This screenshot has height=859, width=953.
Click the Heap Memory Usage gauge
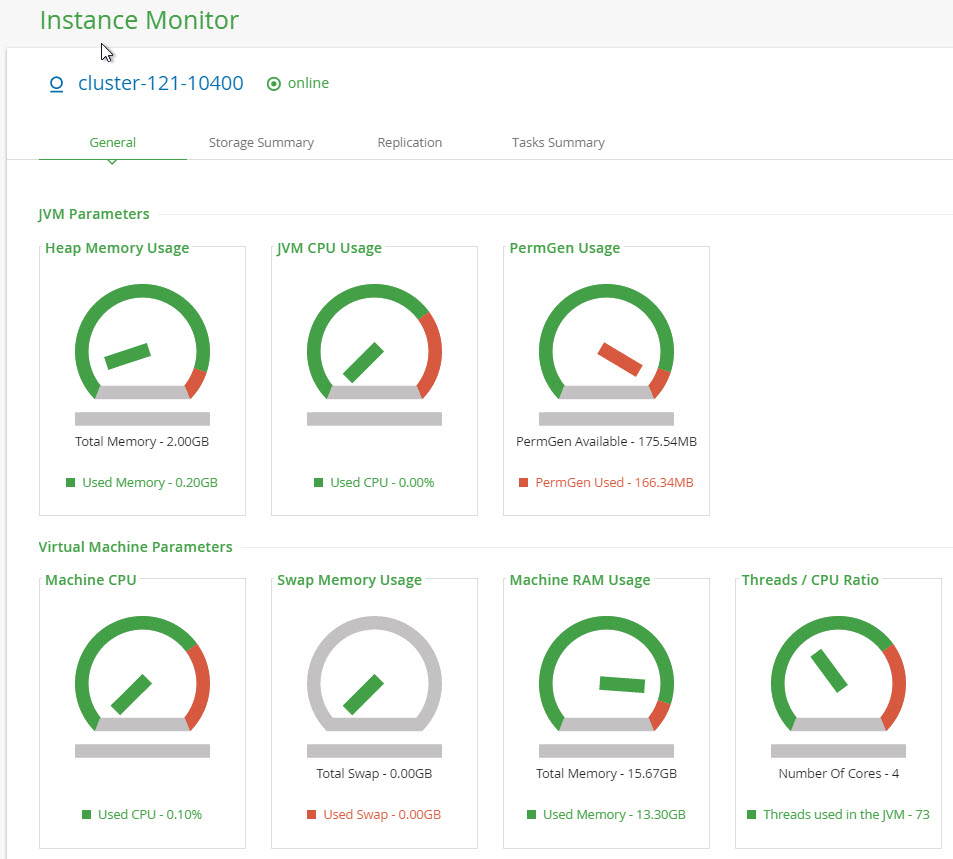click(x=142, y=345)
